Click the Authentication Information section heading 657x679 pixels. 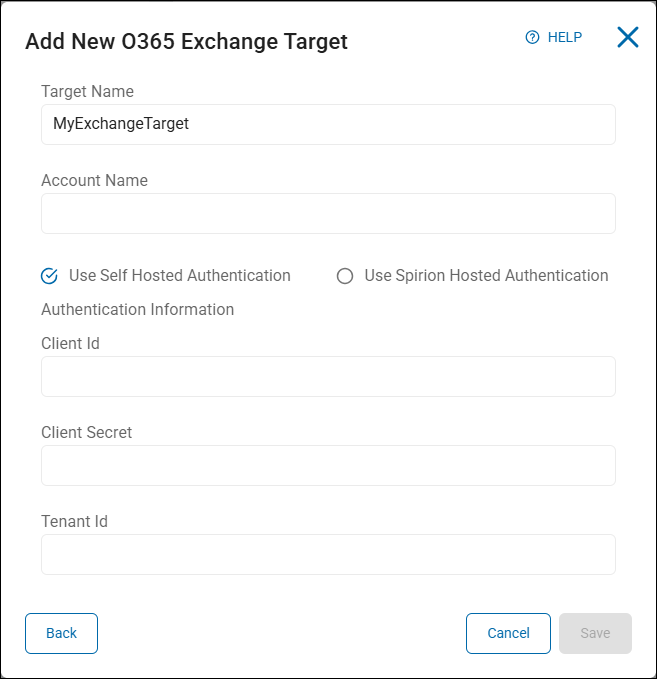(137, 310)
